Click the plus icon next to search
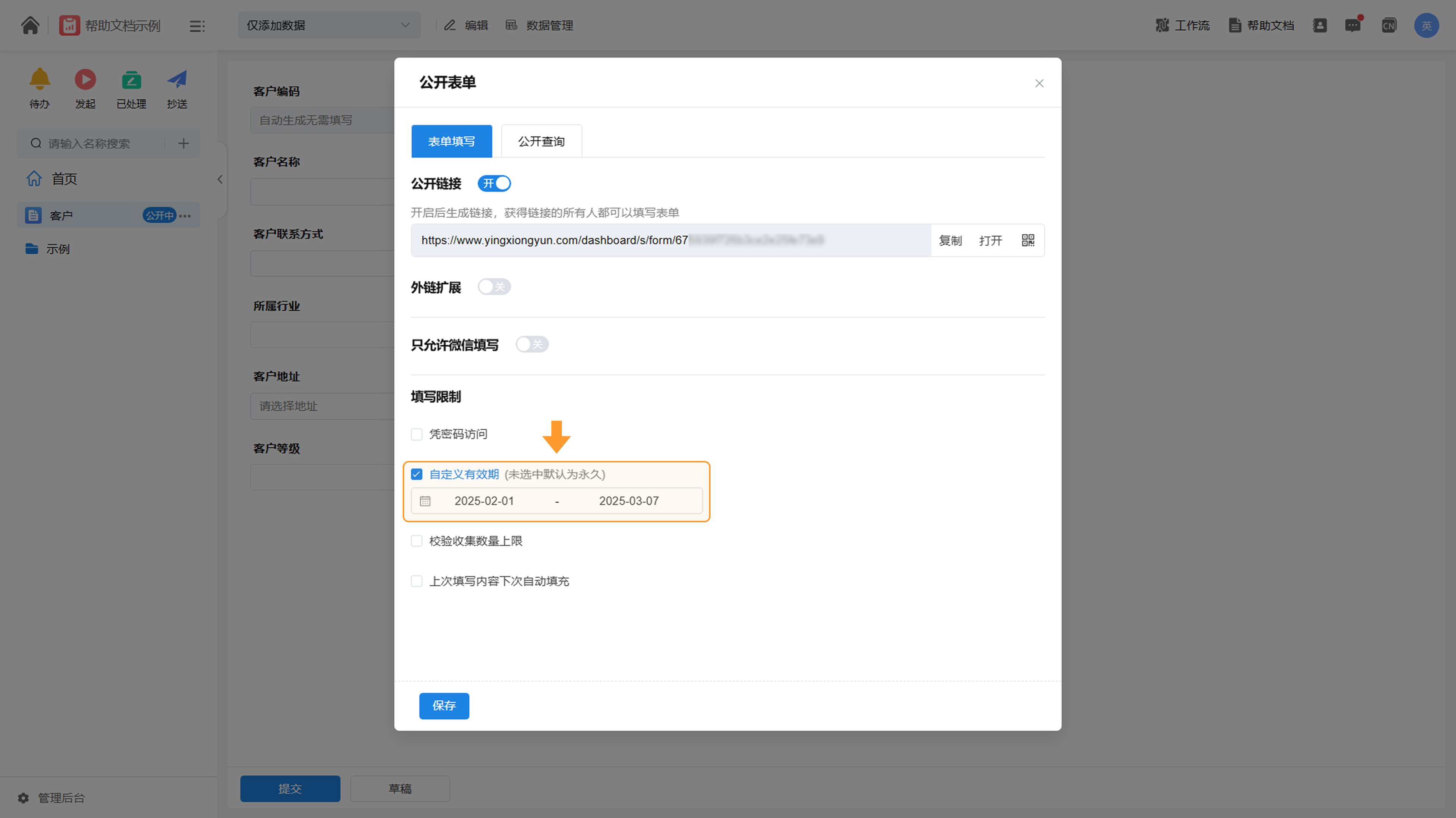 [183, 144]
